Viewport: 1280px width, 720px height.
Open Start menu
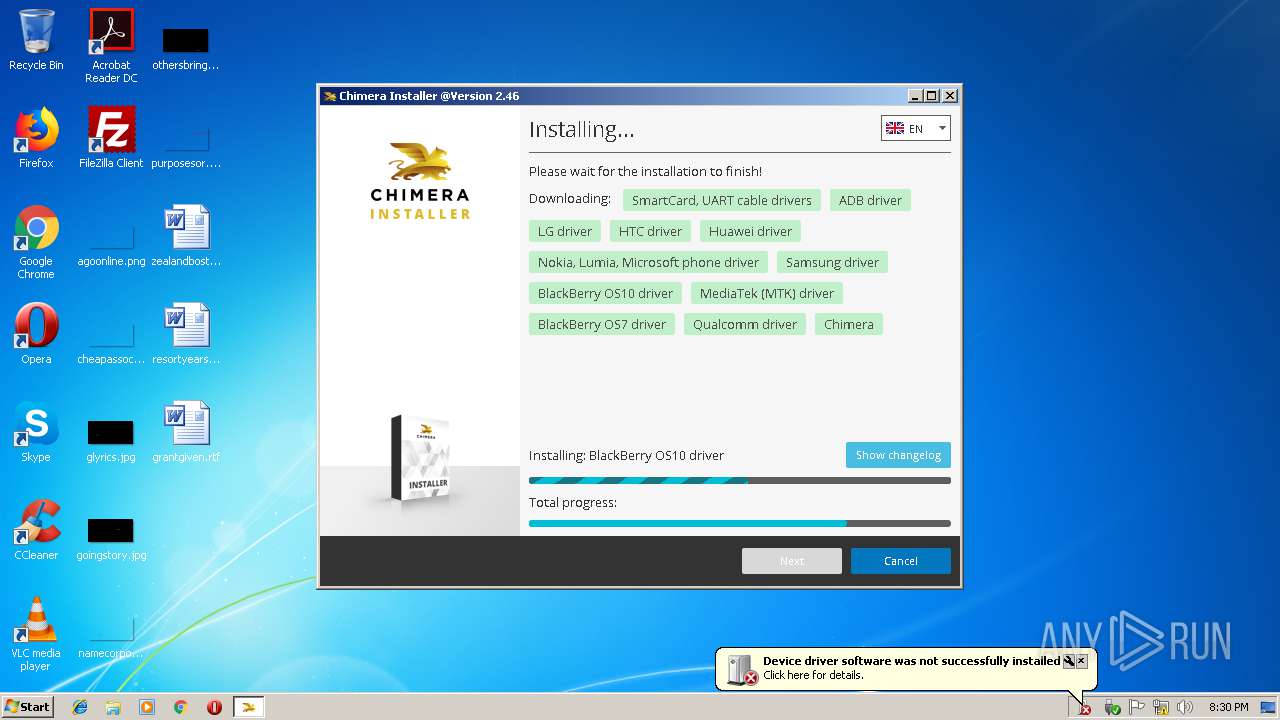pos(28,707)
